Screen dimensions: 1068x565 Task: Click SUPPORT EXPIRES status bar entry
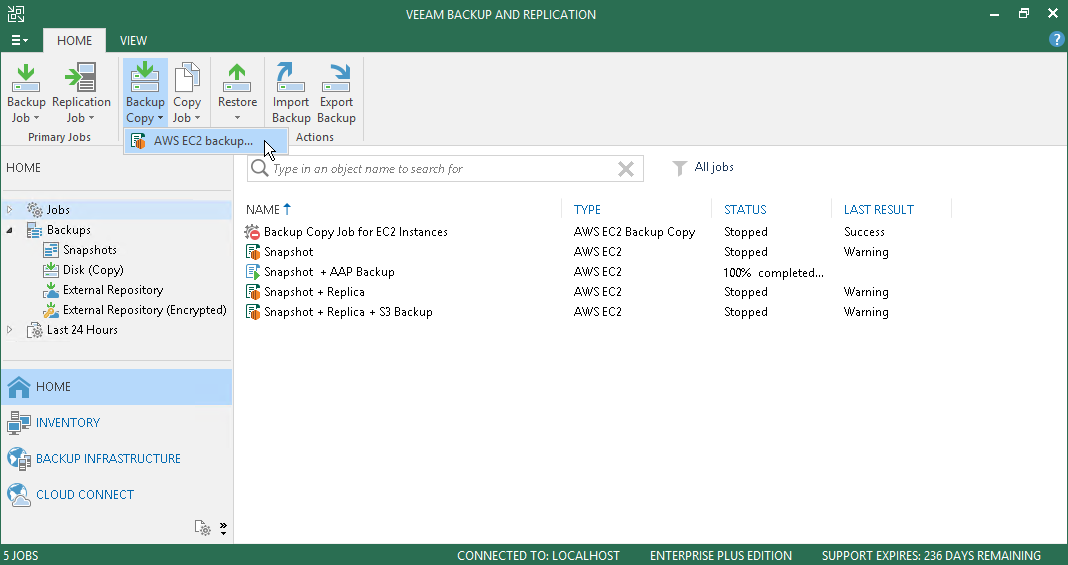coord(931,555)
